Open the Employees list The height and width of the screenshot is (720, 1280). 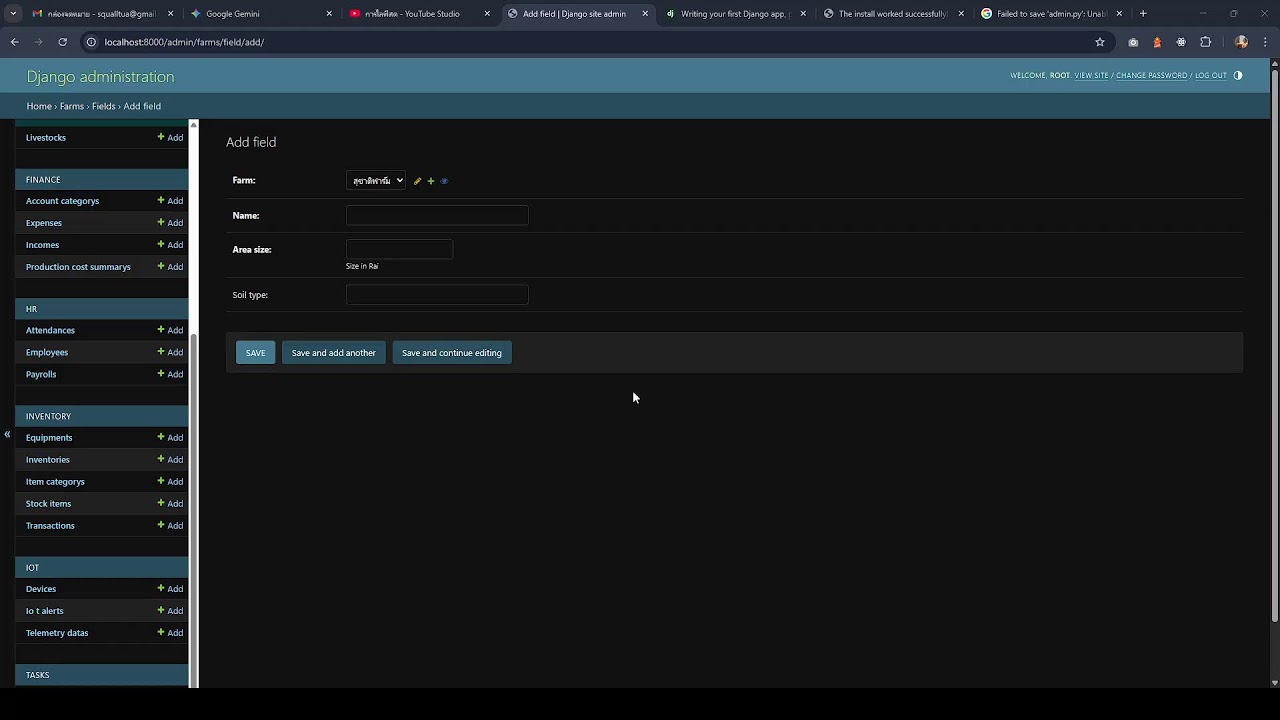pyautogui.click(x=47, y=352)
